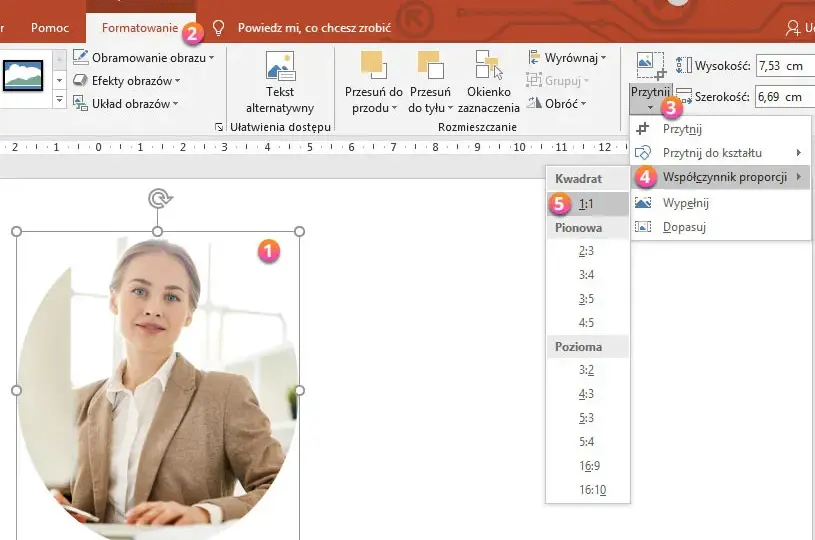Image resolution: width=815 pixels, height=540 pixels.
Task: Click the Wysokość height field
Action: coord(785,66)
